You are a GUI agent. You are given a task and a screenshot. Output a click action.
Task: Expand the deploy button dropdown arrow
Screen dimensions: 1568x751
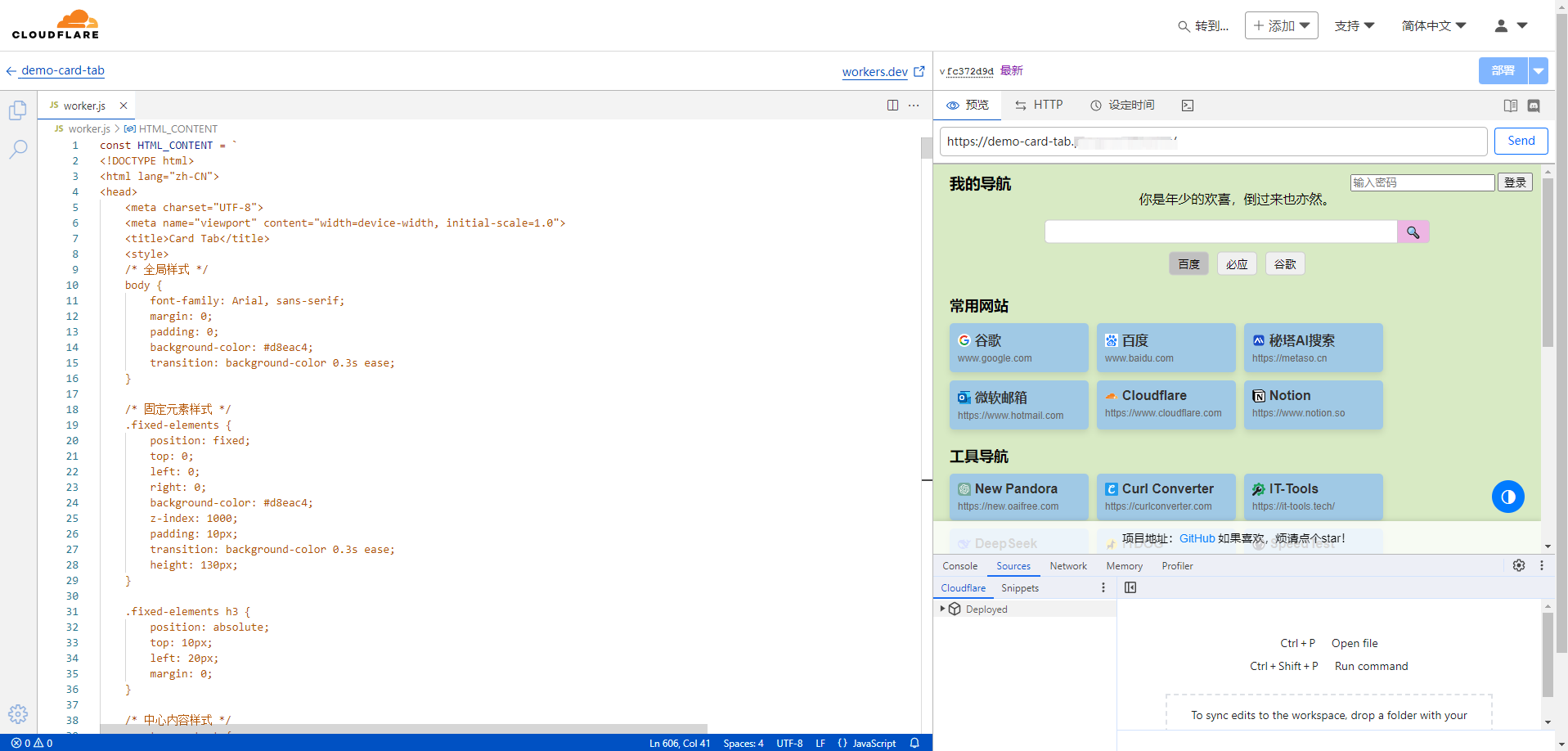[1539, 70]
